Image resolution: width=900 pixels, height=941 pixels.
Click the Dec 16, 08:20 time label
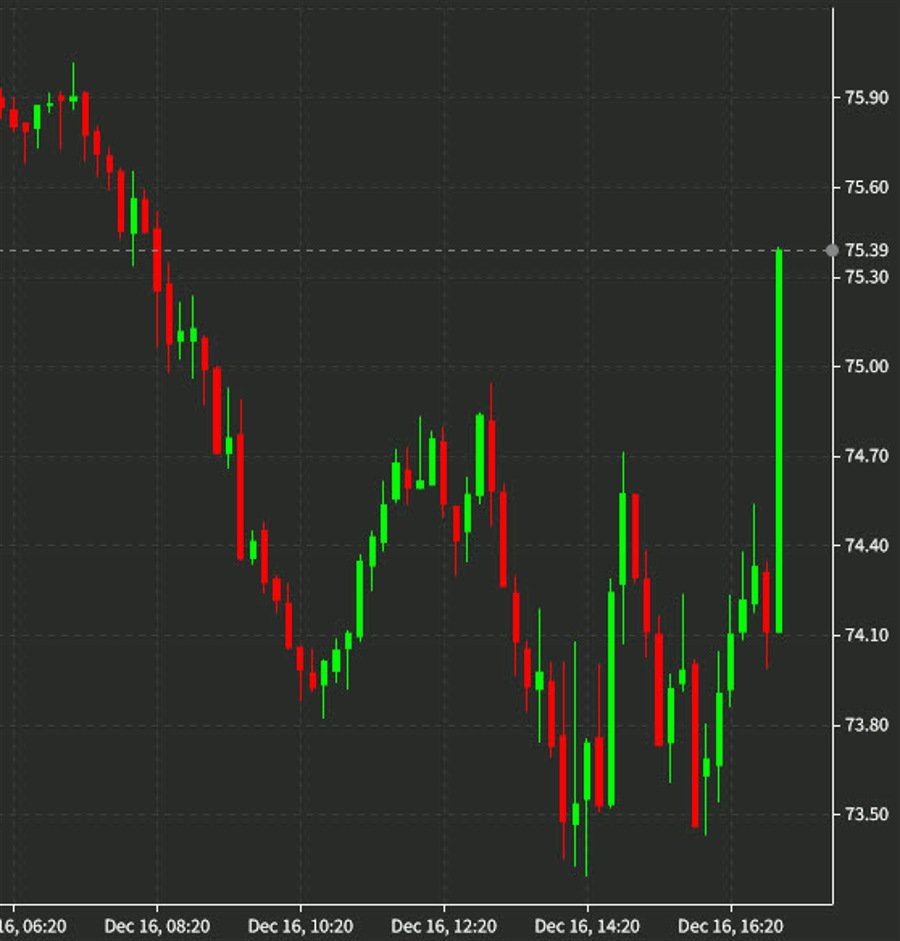157,926
